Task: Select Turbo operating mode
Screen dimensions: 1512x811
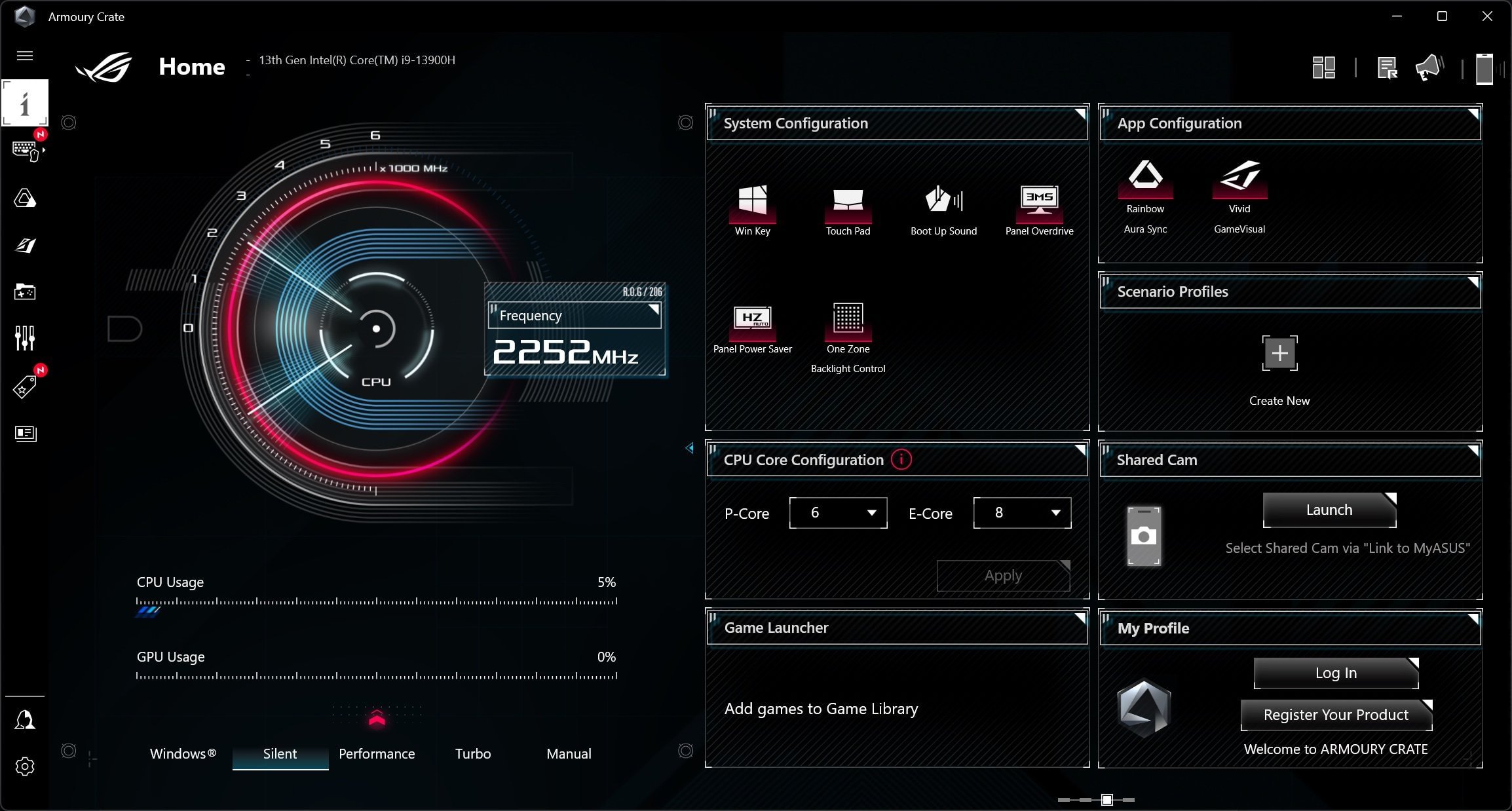Action: click(x=472, y=753)
